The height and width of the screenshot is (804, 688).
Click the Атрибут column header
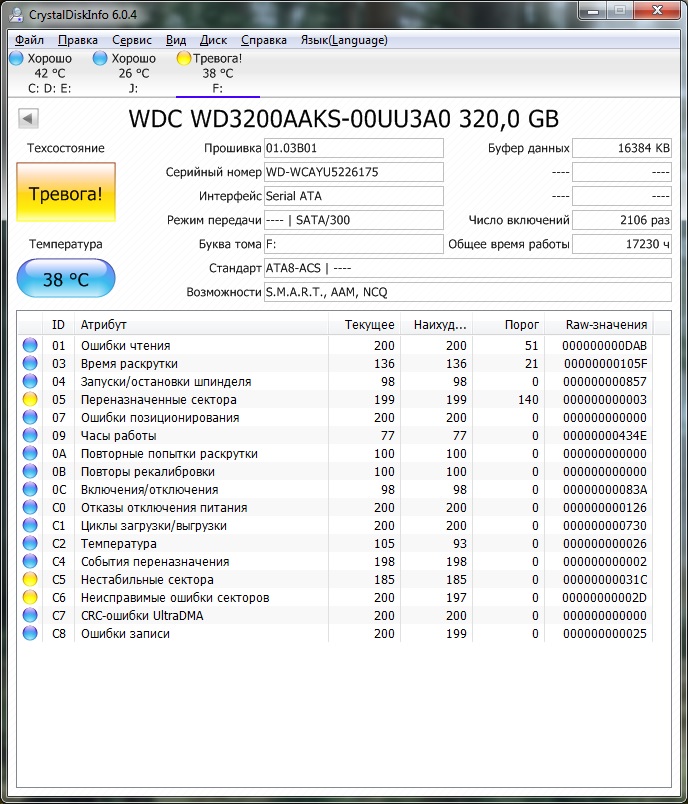(x=201, y=325)
